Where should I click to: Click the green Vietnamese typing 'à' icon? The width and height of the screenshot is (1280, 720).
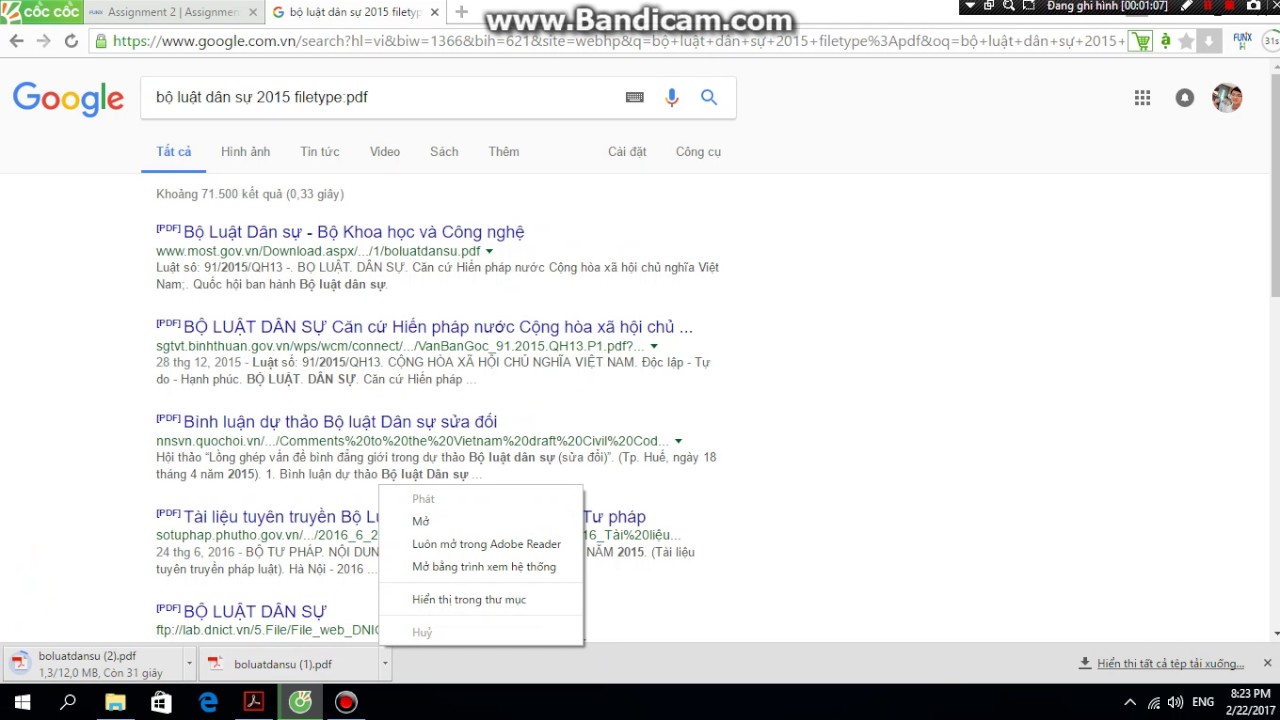(1165, 41)
